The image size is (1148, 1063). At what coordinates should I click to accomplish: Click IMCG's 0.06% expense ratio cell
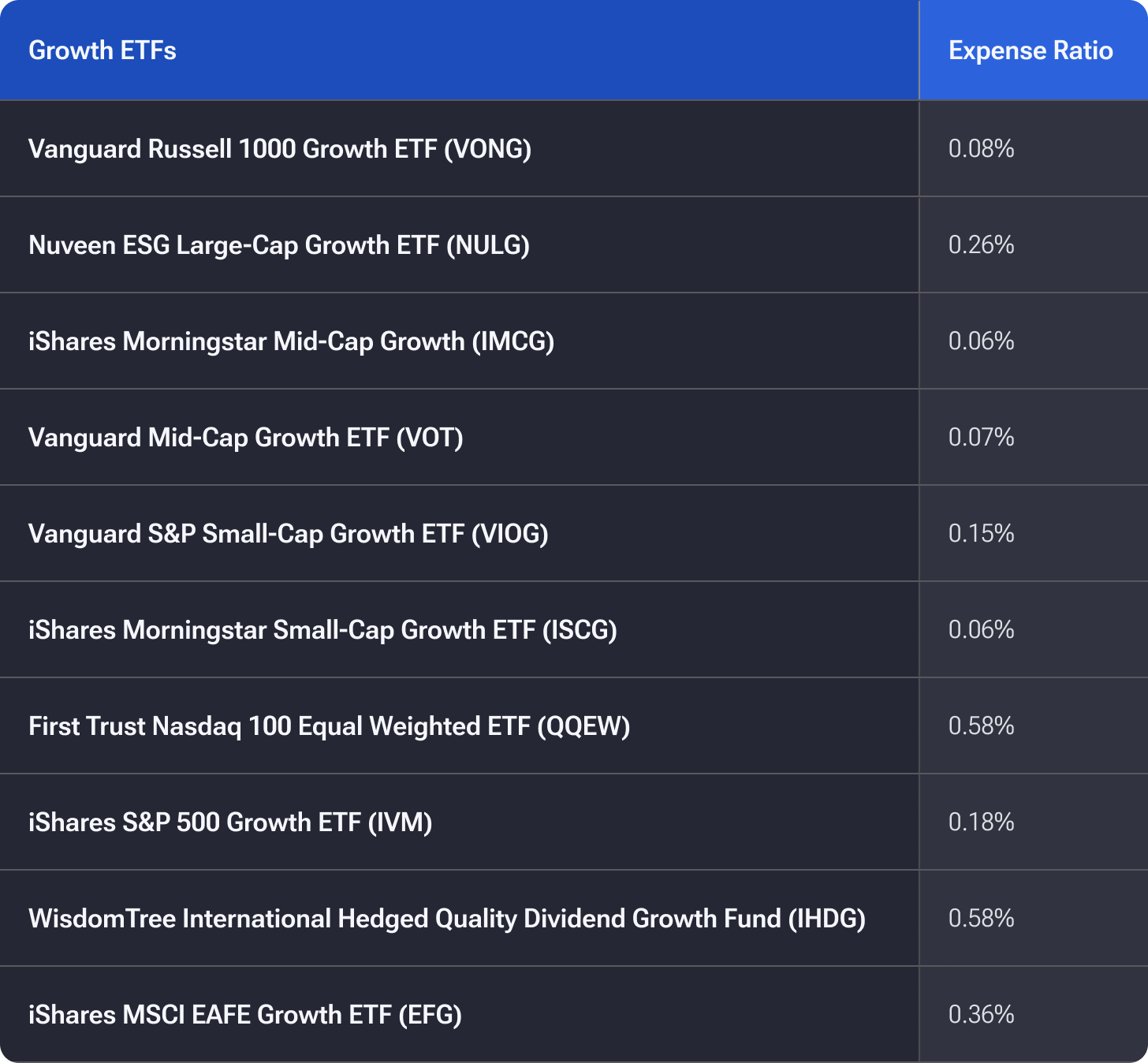981,341
